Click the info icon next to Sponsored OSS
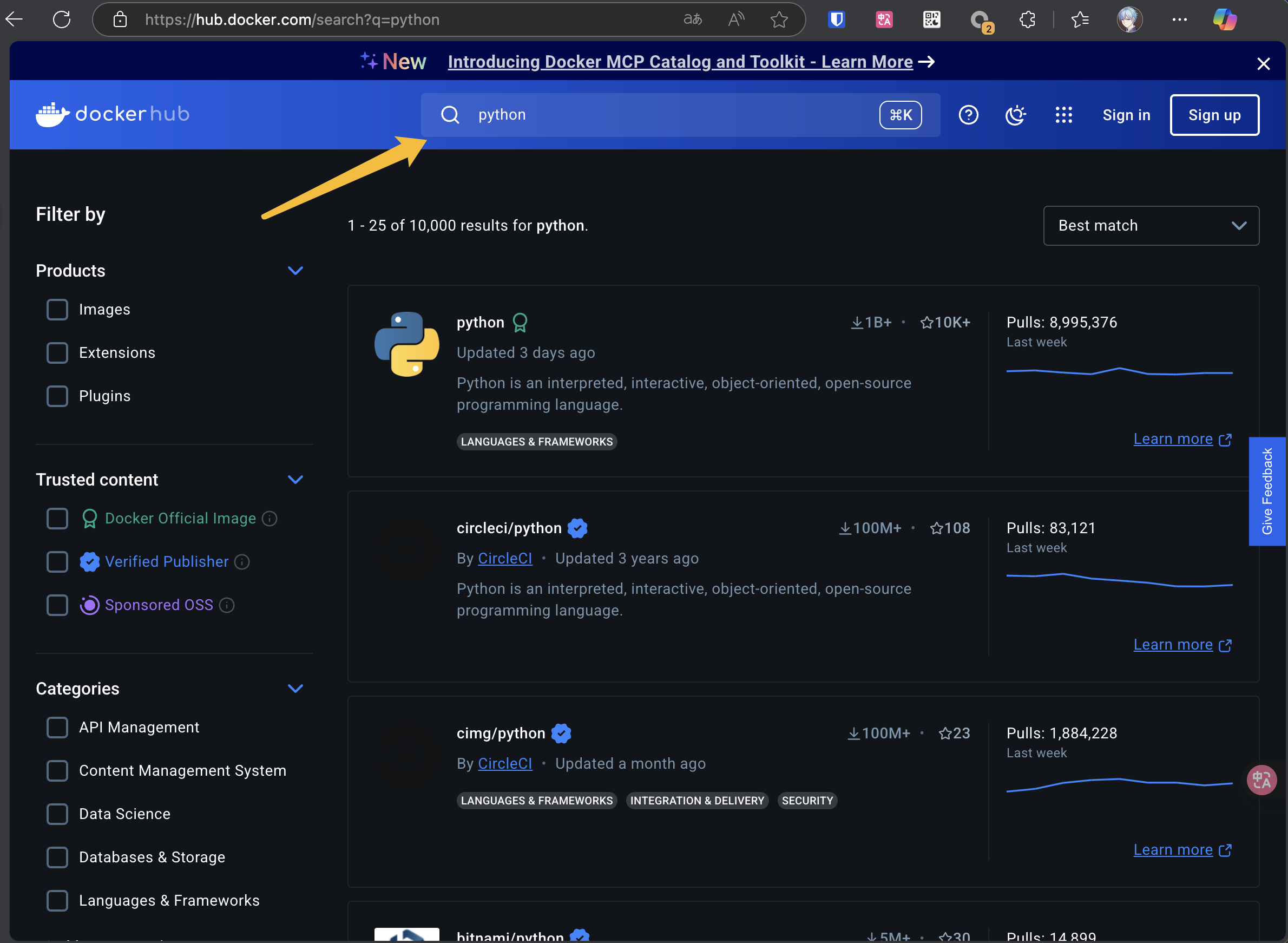The height and width of the screenshot is (943, 1288). click(x=227, y=605)
